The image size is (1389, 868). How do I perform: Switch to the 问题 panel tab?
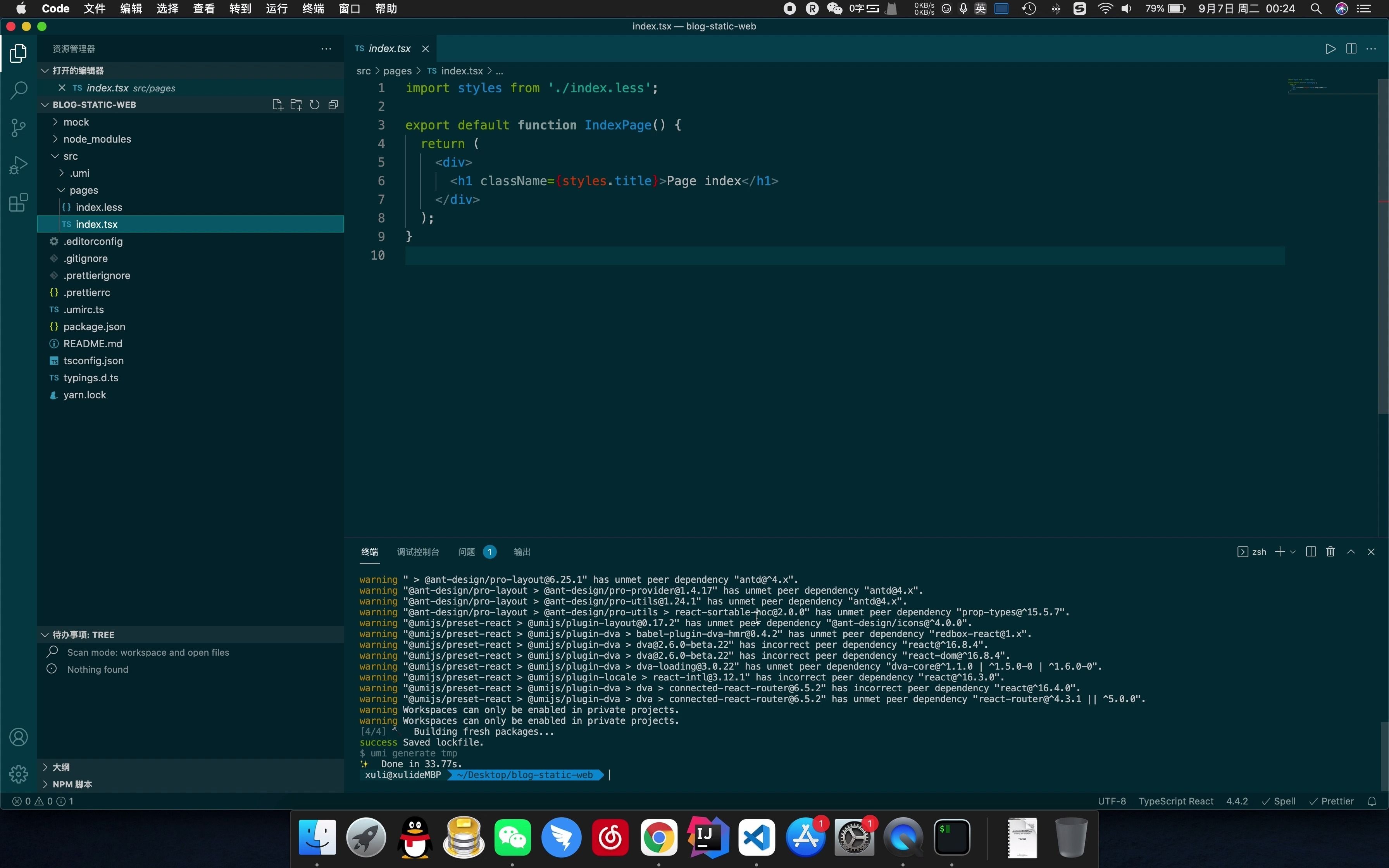click(x=466, y=552)
